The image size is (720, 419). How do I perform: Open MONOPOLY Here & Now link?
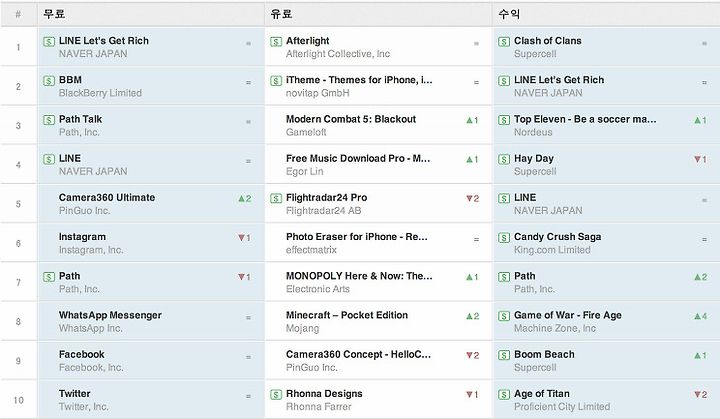pyautogui.click(x=359, y=276)
